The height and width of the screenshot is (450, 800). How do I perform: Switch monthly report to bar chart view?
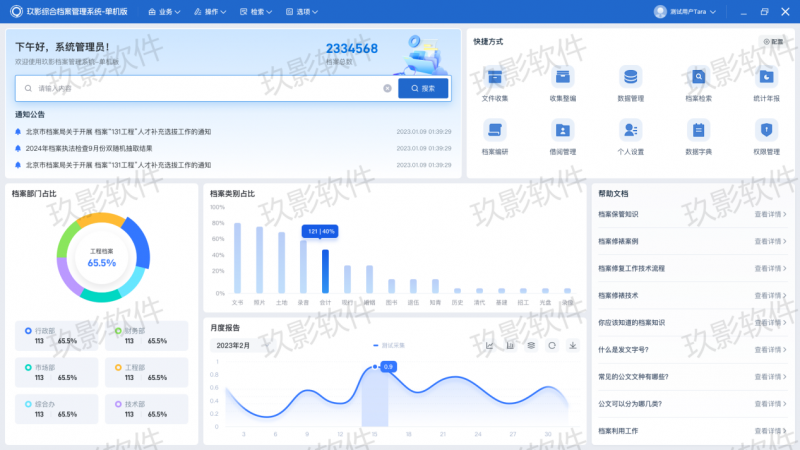[x=511, y=345]
